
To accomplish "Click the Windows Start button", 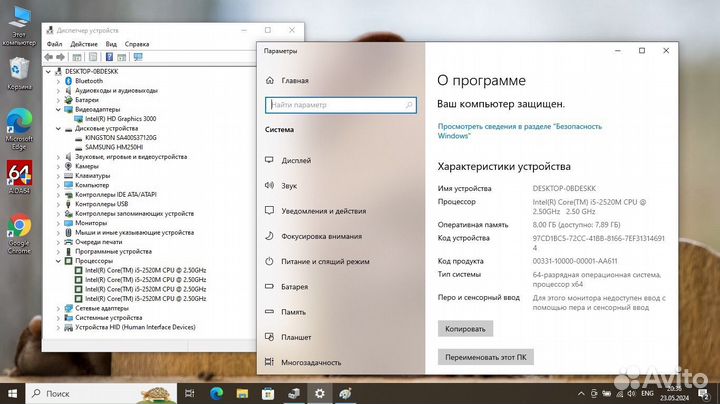I will pyautogui.click(x=12, y=393).
